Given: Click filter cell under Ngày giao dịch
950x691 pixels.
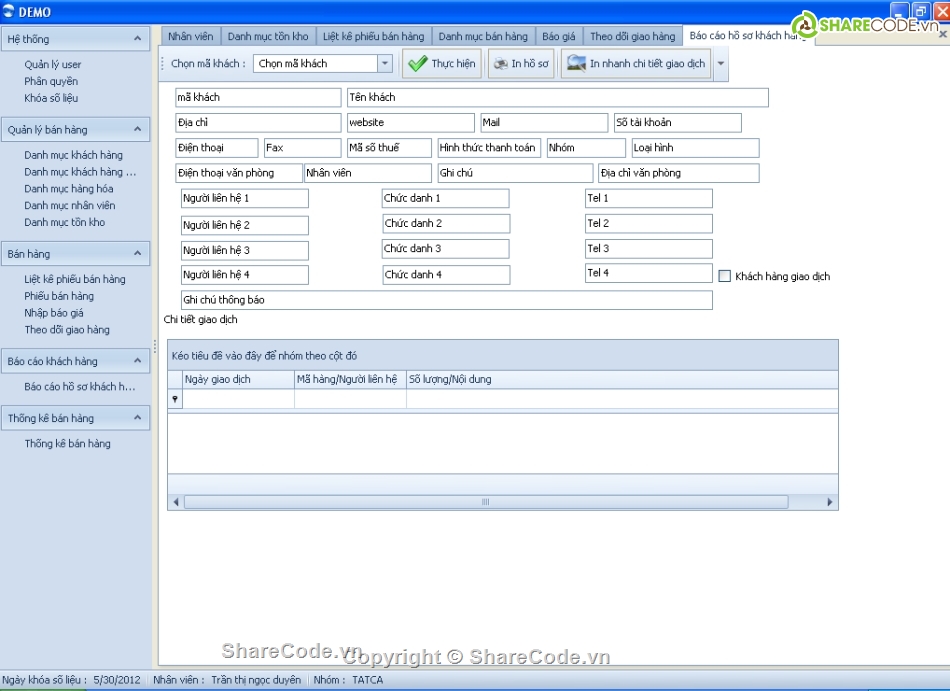Looking at the screenshot, I should (239, 399).
